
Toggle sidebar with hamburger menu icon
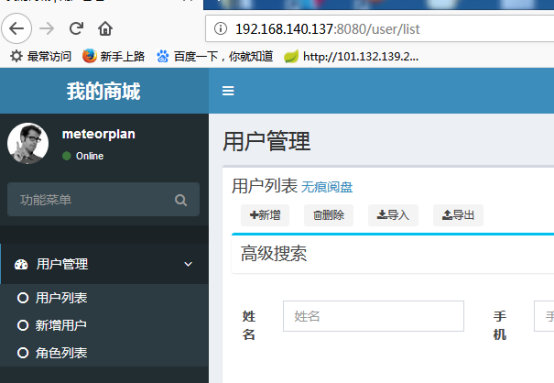pos(228,91)
